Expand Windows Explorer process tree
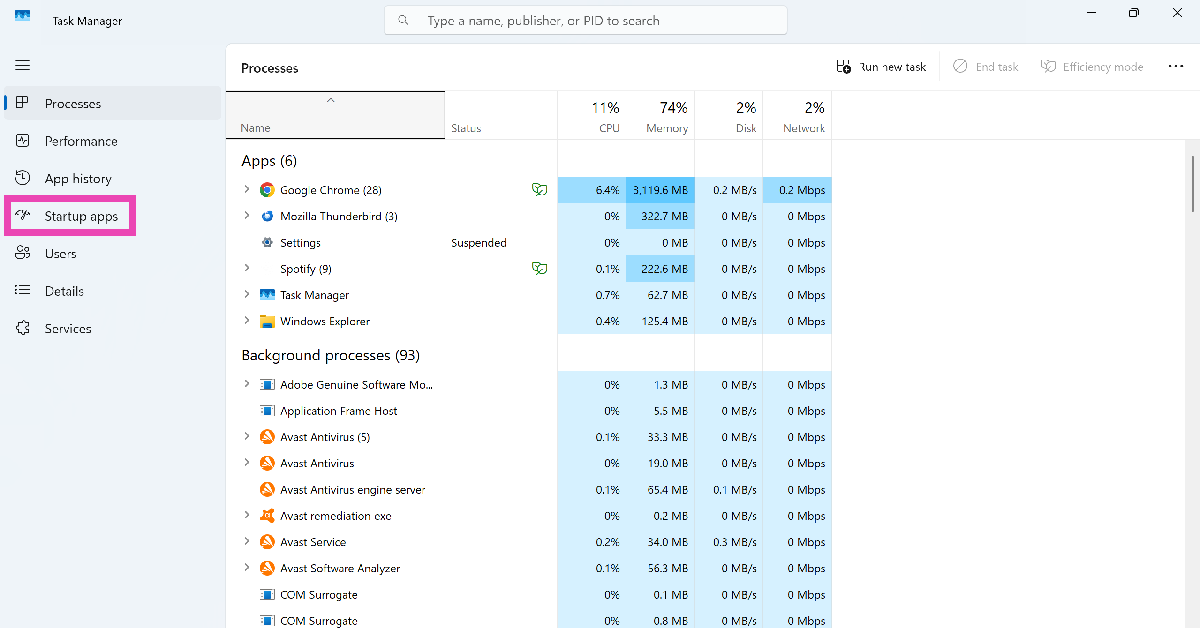This screenshot has height=628, width=1200. (247, 321)
